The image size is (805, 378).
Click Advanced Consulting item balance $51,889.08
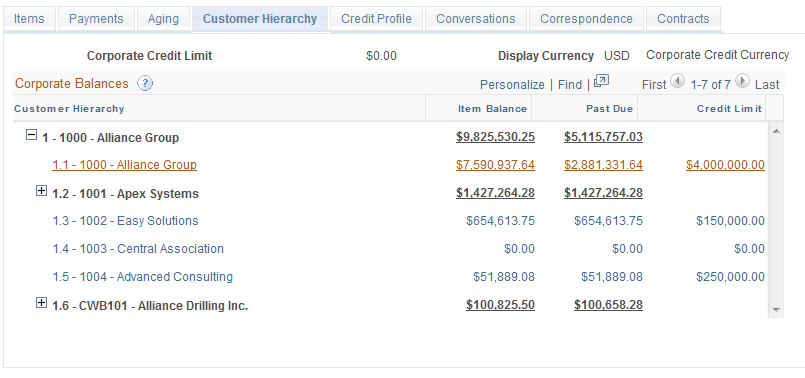click(x=504, y=277)
